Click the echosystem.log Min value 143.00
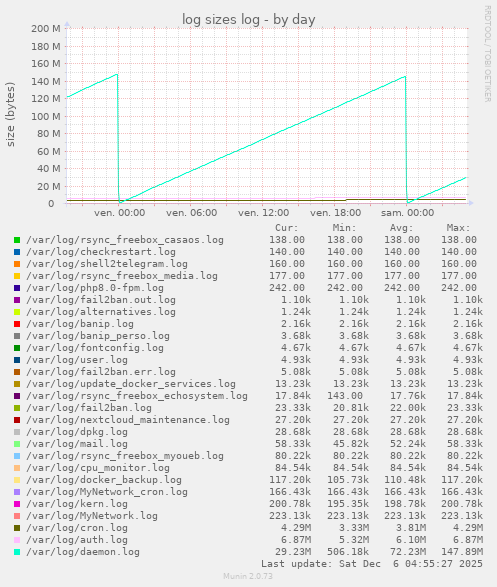The image size is (497, 587). [x=345, y=396]
